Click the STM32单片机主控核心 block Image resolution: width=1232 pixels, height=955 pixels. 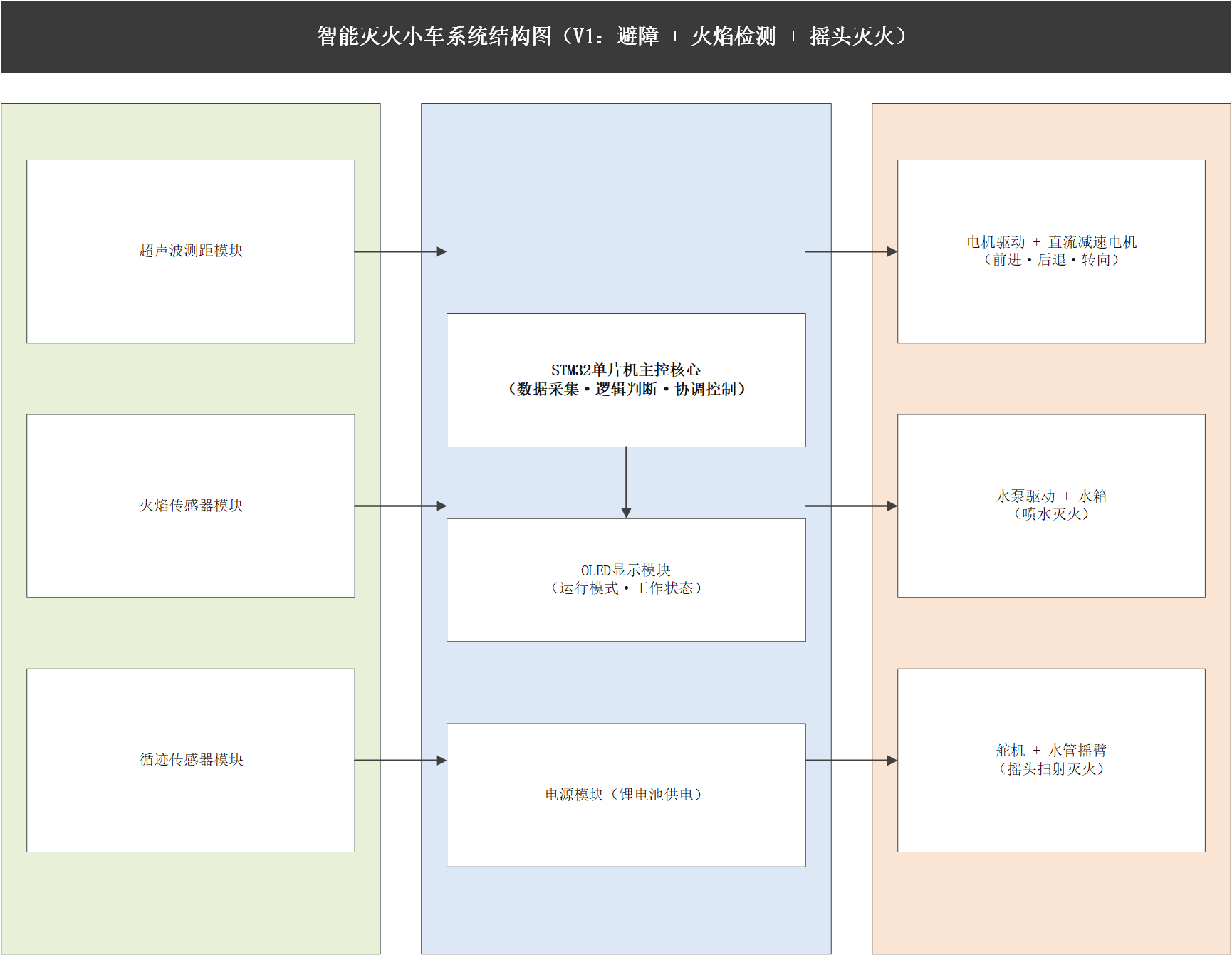626,380
